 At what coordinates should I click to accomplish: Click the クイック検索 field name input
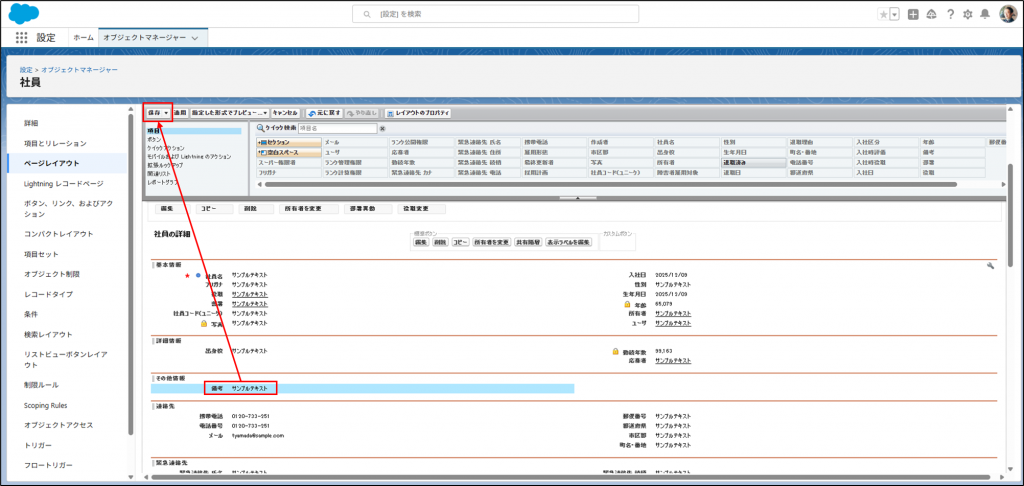[x=337, y=128]
